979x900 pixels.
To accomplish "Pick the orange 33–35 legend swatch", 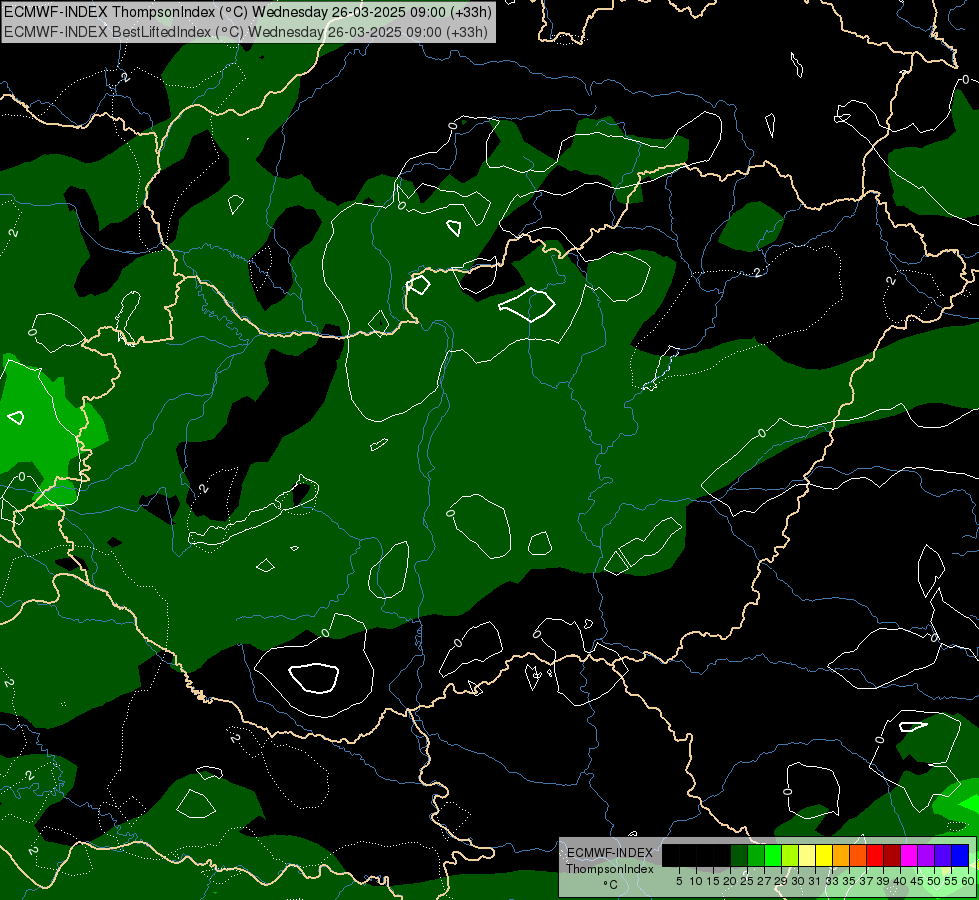I will (x=841, y=855).
